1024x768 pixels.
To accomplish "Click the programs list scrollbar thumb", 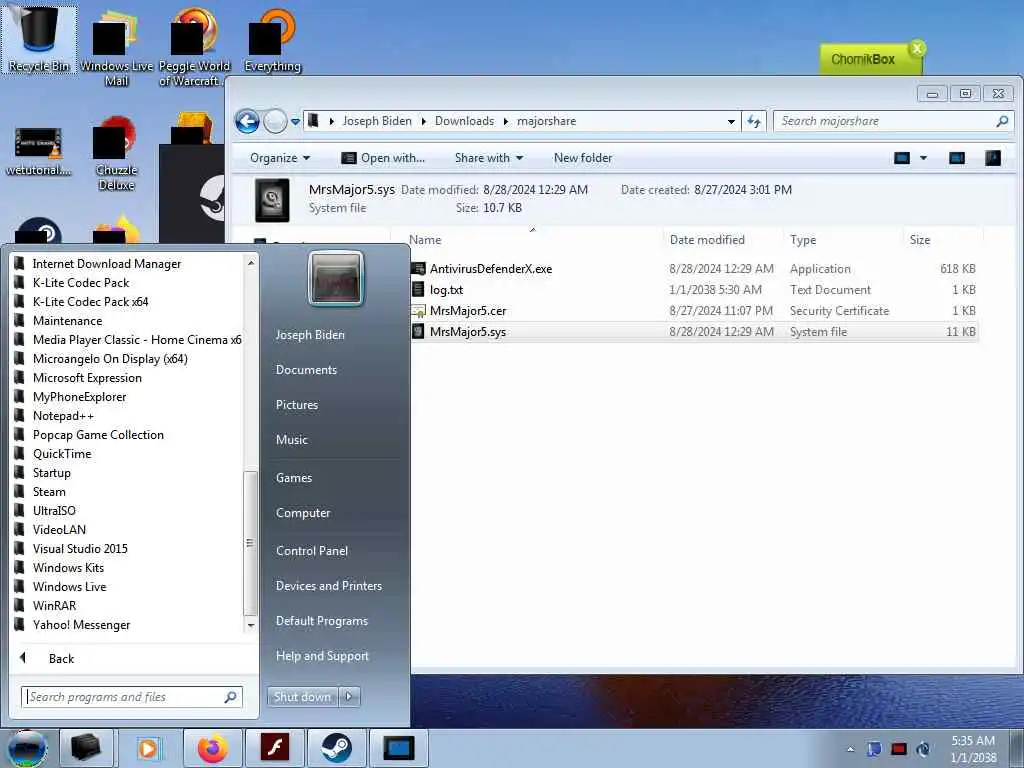I will [250, 543].
